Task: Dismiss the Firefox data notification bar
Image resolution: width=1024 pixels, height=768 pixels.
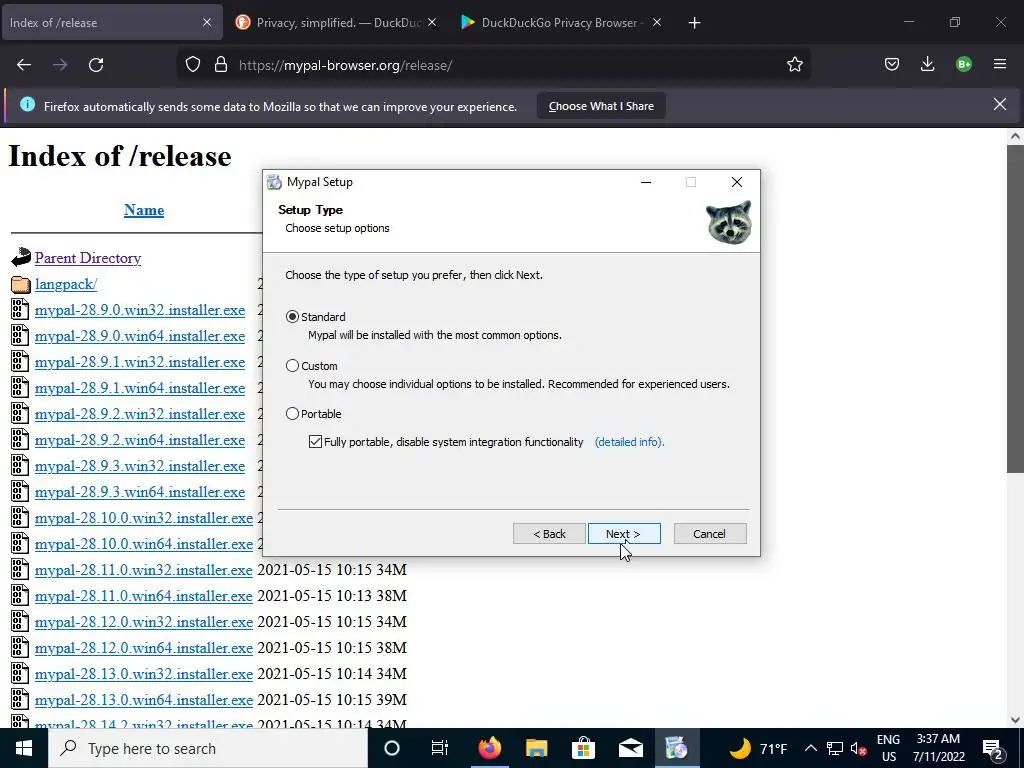Action: click(1000, 104)
